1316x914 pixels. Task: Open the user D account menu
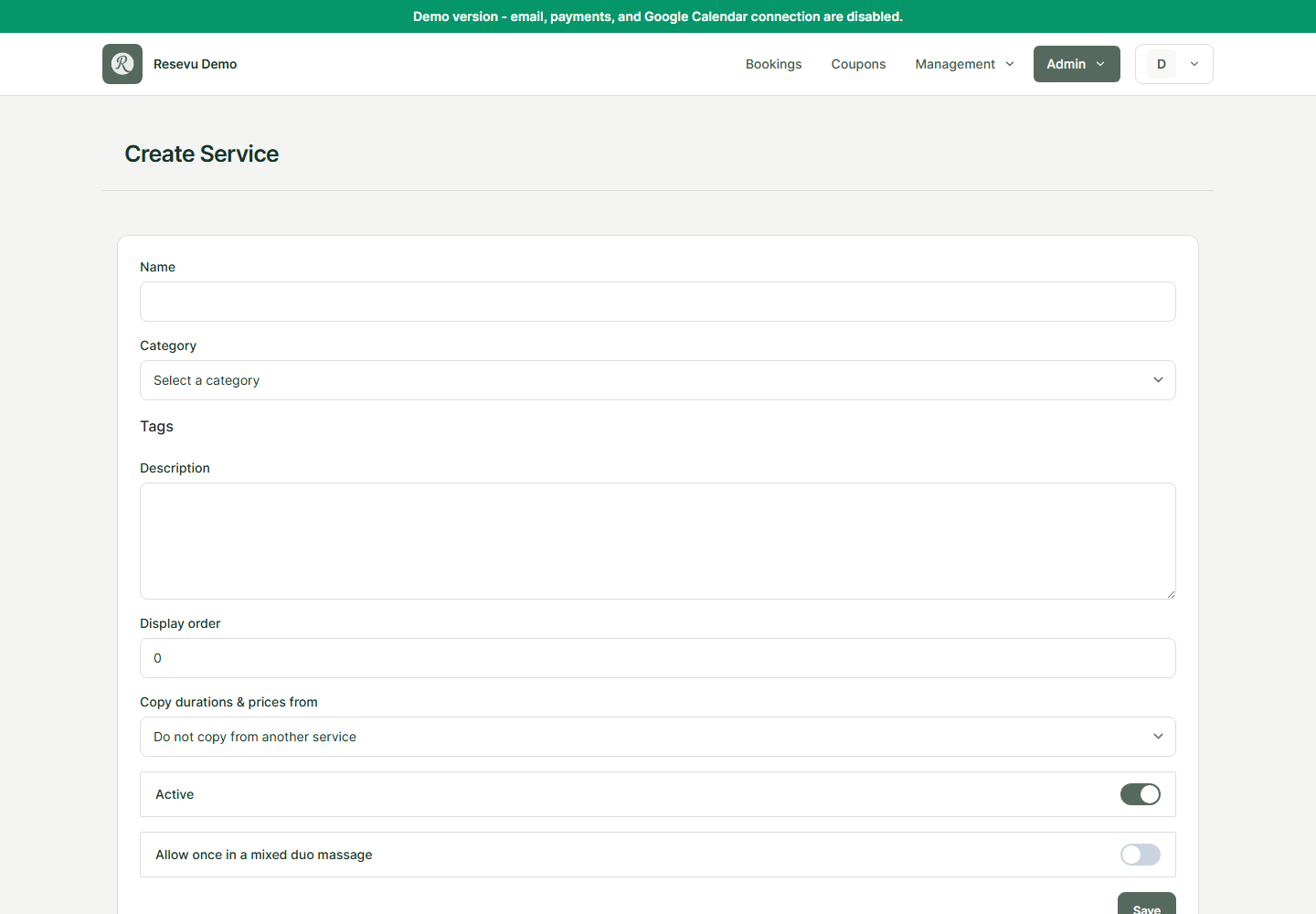click(x=1174, y=64)
